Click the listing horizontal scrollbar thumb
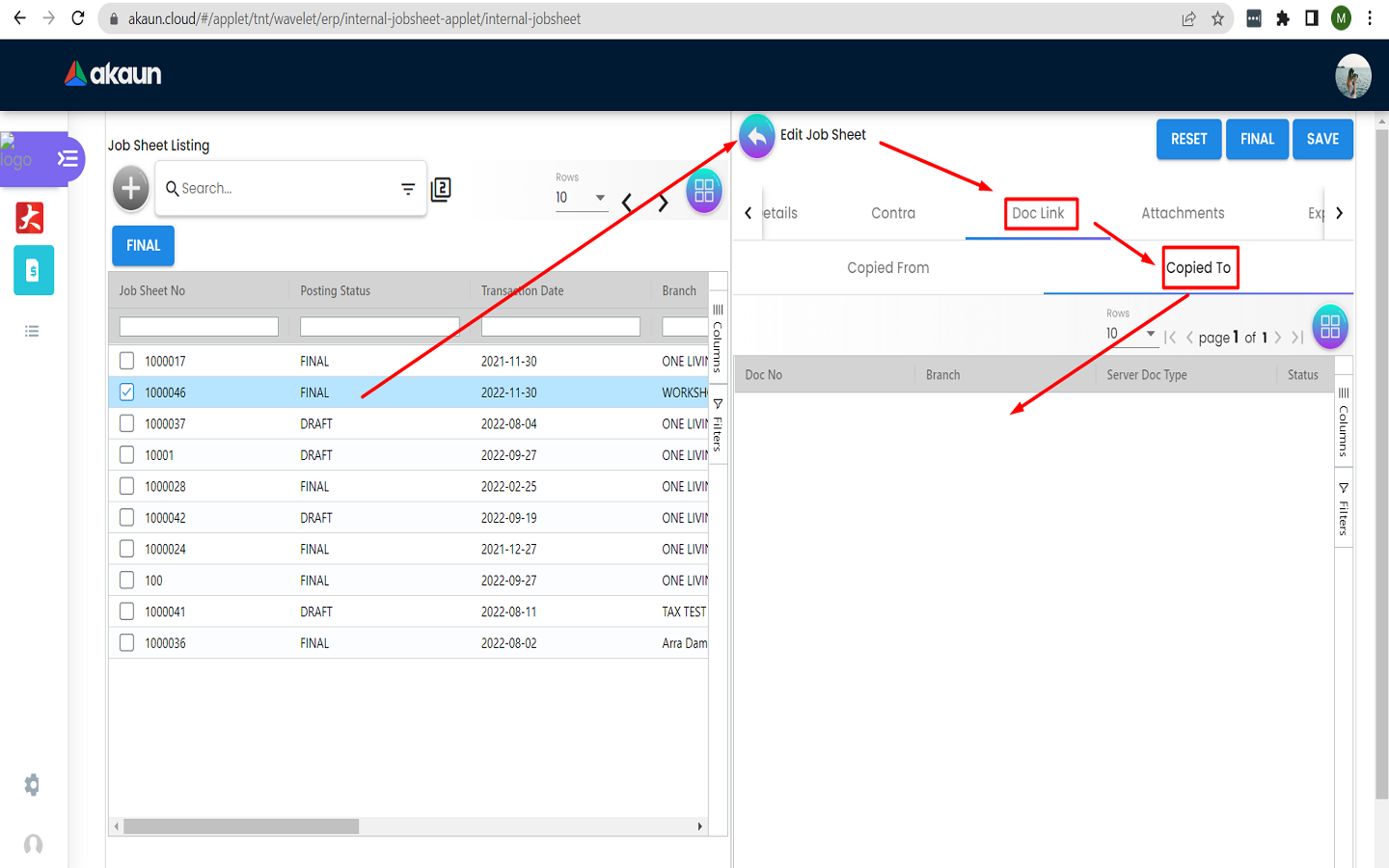This screenshot has height=868, width=1389. 241,827
